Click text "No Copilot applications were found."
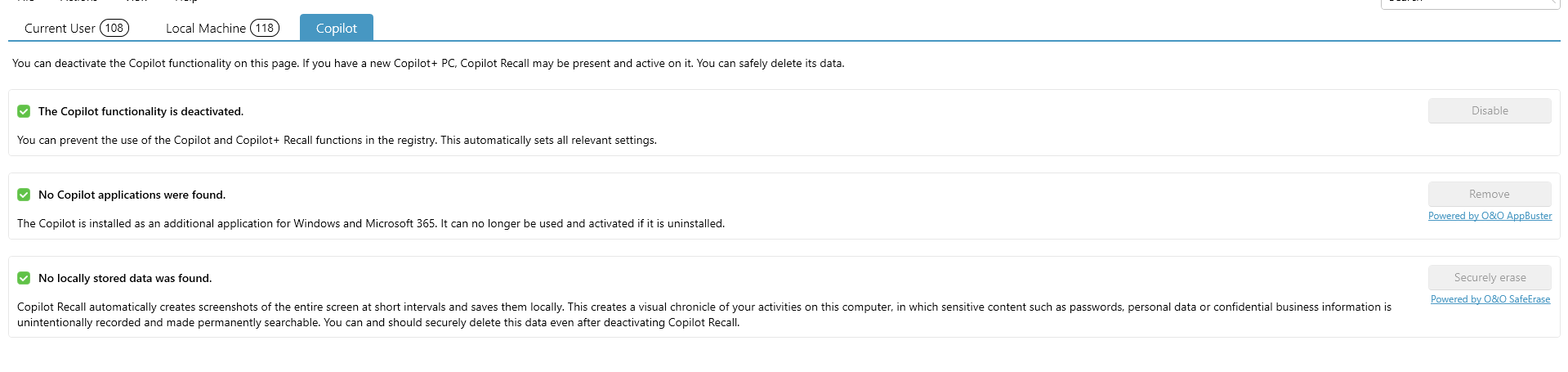Screen dimensions: 1568x372 (132, 195)
